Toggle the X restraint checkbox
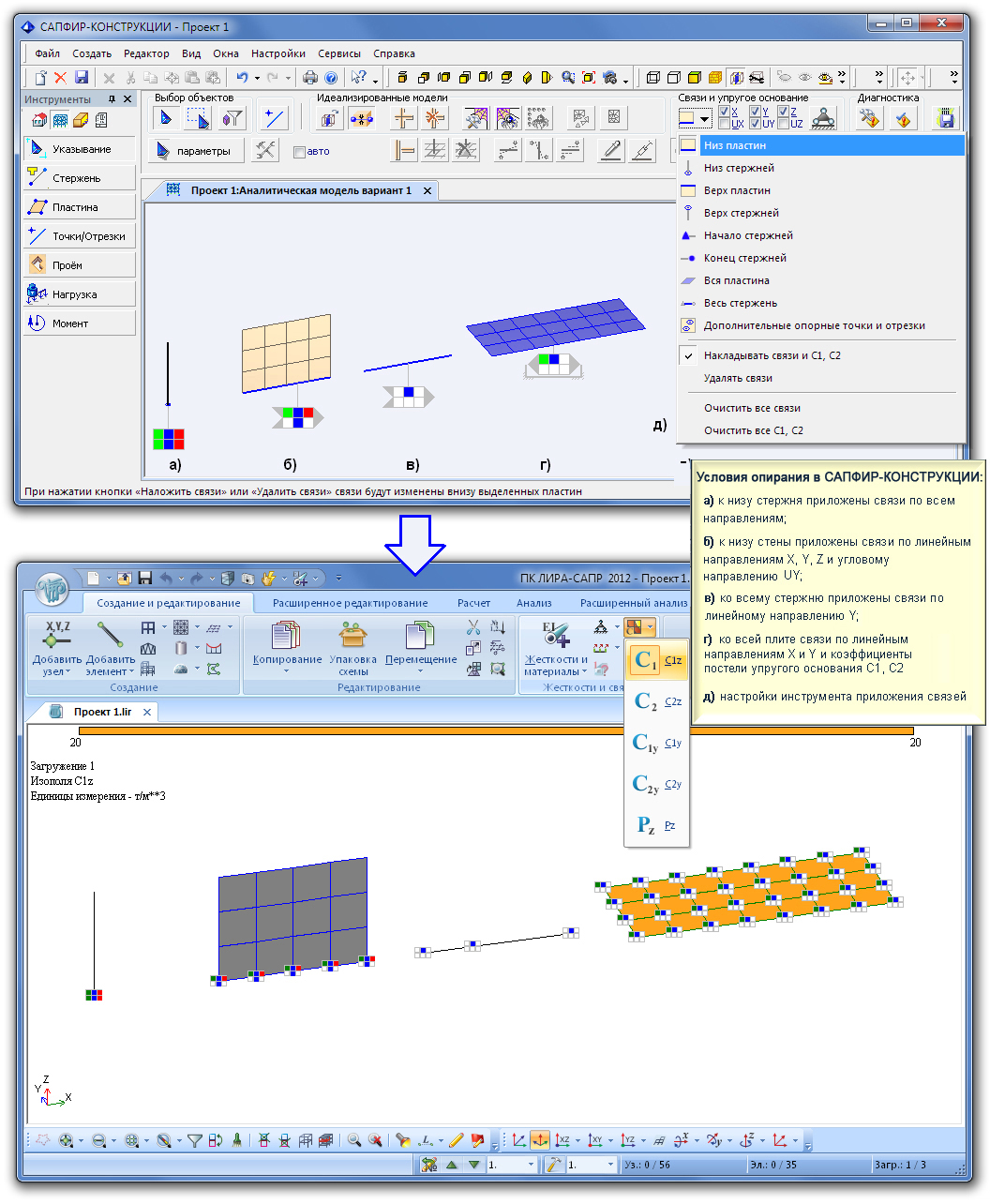Image resolution: width=990 pixels, height=1204 pixels. (725, 112)
